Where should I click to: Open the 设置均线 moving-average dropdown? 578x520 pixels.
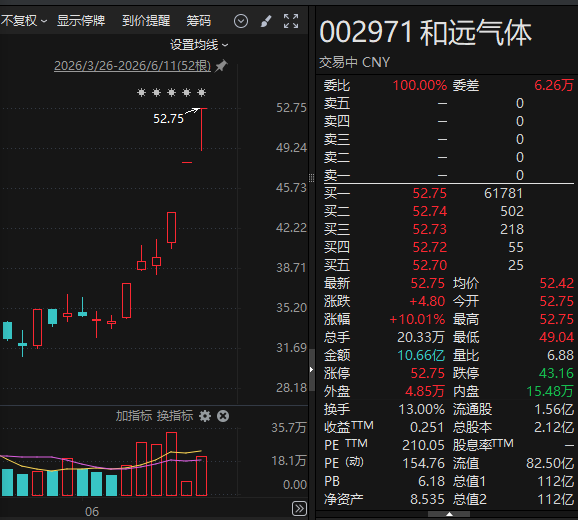pos(199,45)
